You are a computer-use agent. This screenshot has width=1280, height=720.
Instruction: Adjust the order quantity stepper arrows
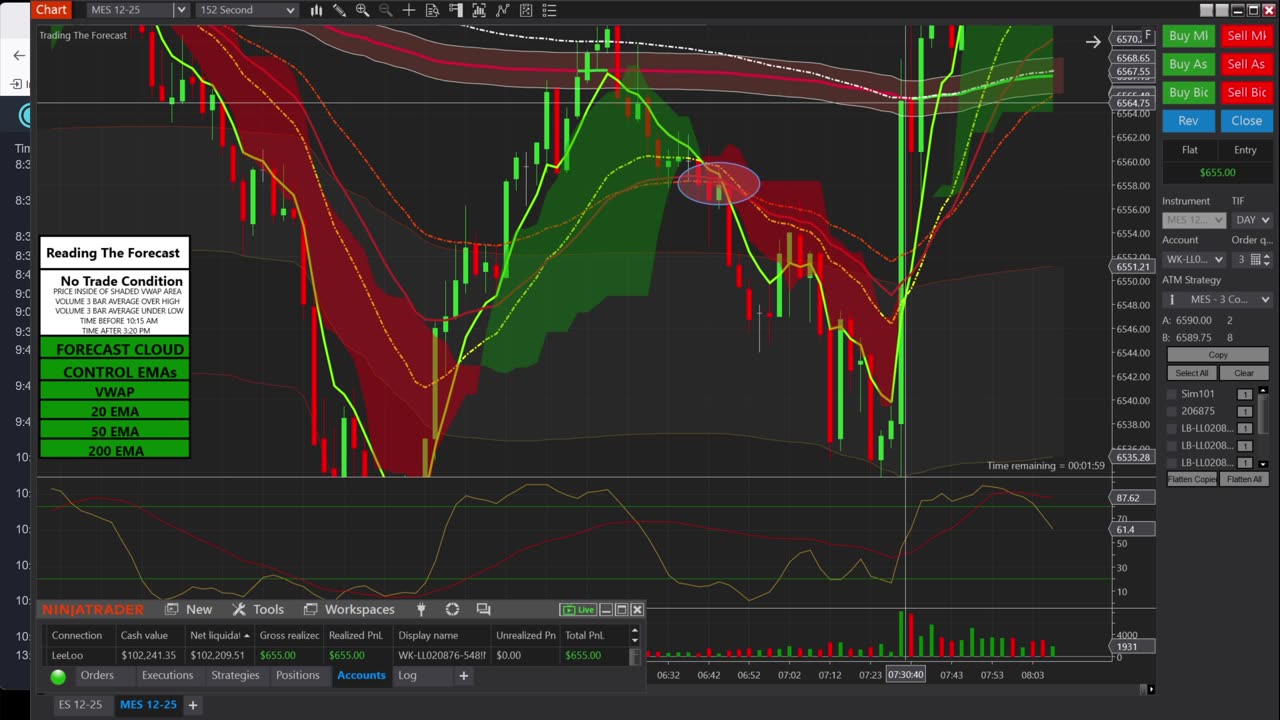(1268, 259)
